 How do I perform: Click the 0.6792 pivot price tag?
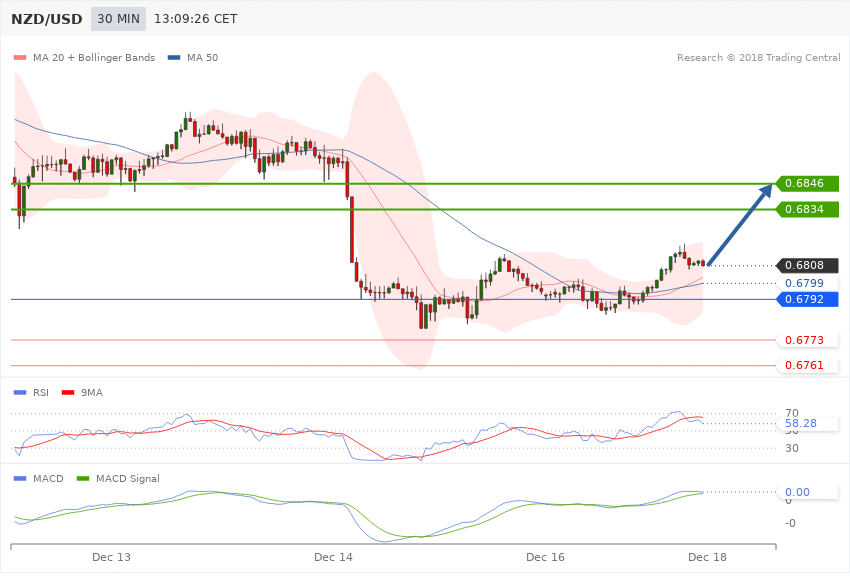(808, 299)
